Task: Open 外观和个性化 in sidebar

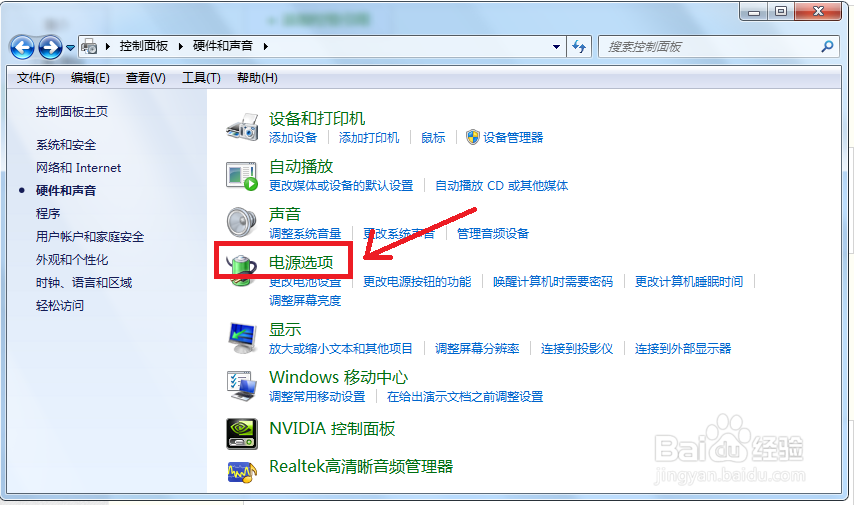Action: [x=72, y=260]
